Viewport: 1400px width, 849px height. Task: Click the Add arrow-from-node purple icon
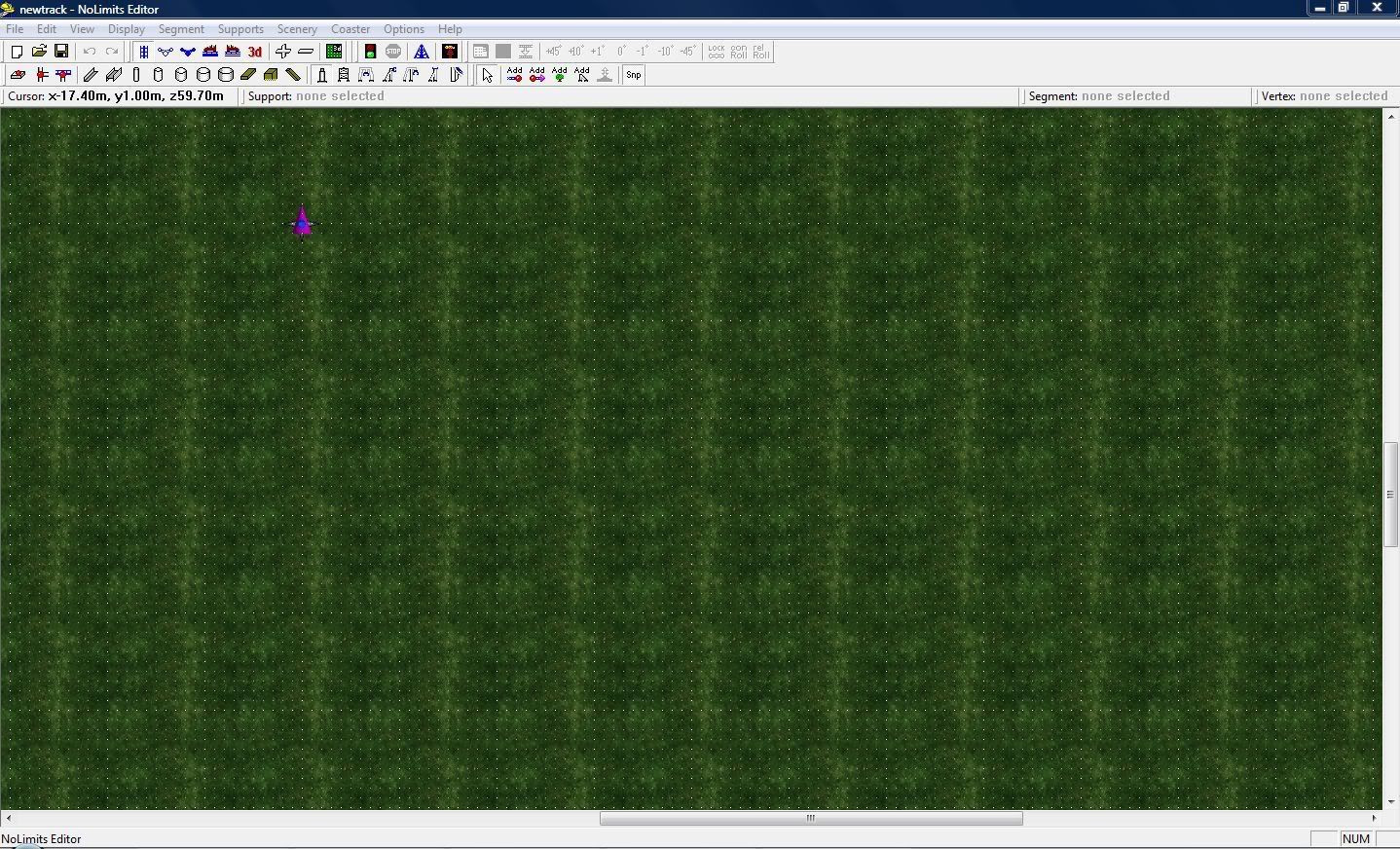[536, 75]
